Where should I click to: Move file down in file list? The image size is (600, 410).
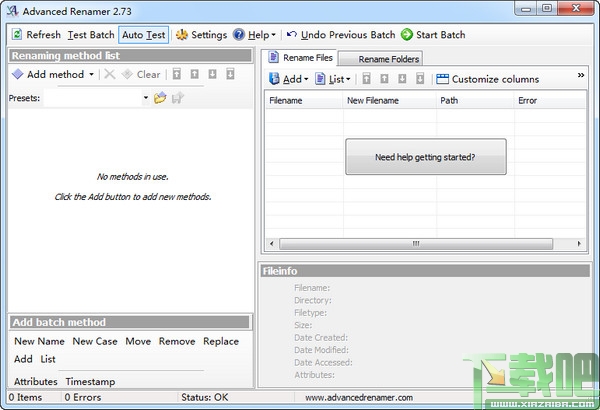[402, 78]
